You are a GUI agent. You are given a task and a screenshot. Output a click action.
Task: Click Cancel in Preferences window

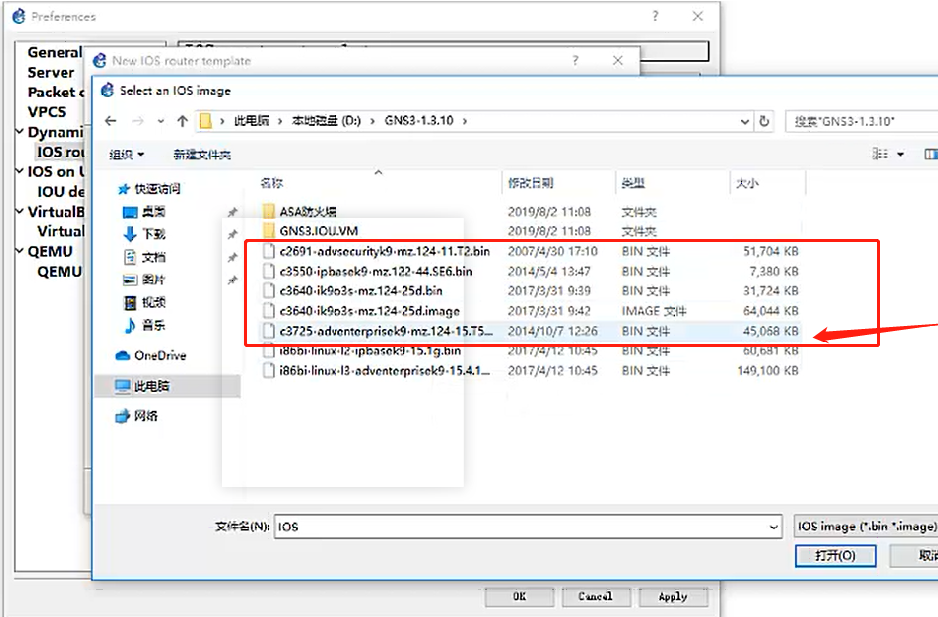pos(595,597)
